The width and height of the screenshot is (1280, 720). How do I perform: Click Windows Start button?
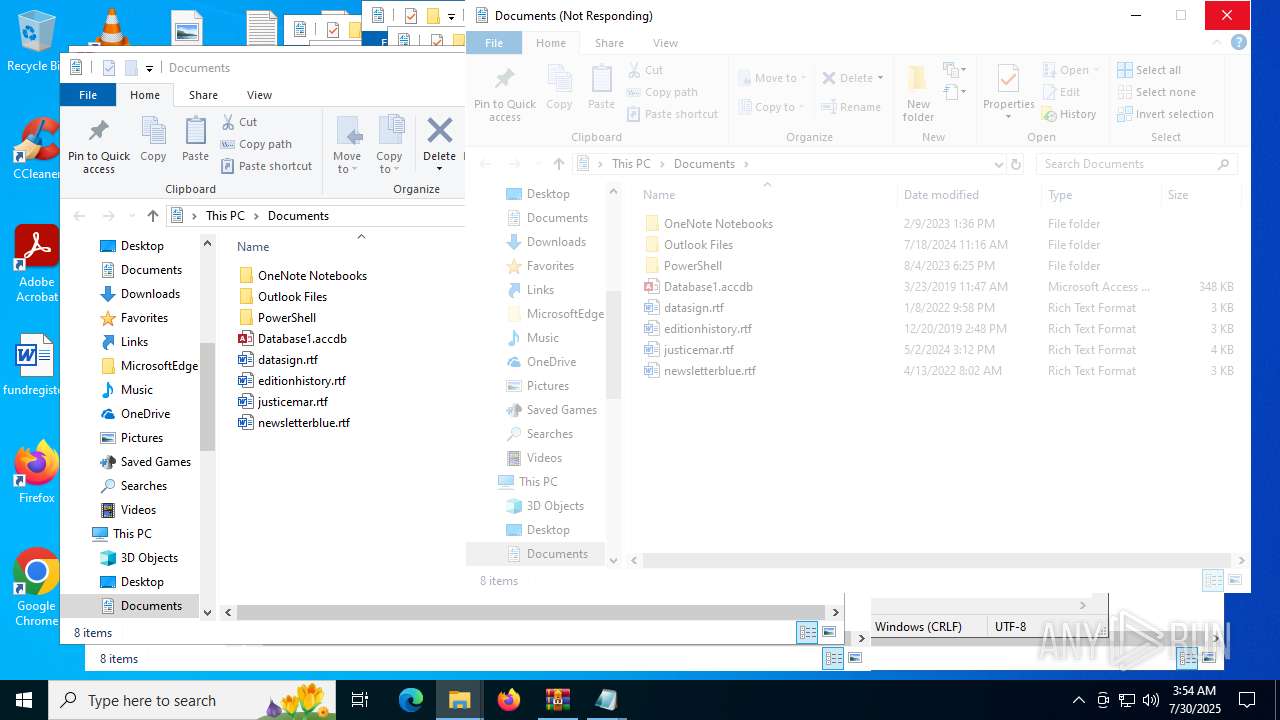[x=24, y=700]
